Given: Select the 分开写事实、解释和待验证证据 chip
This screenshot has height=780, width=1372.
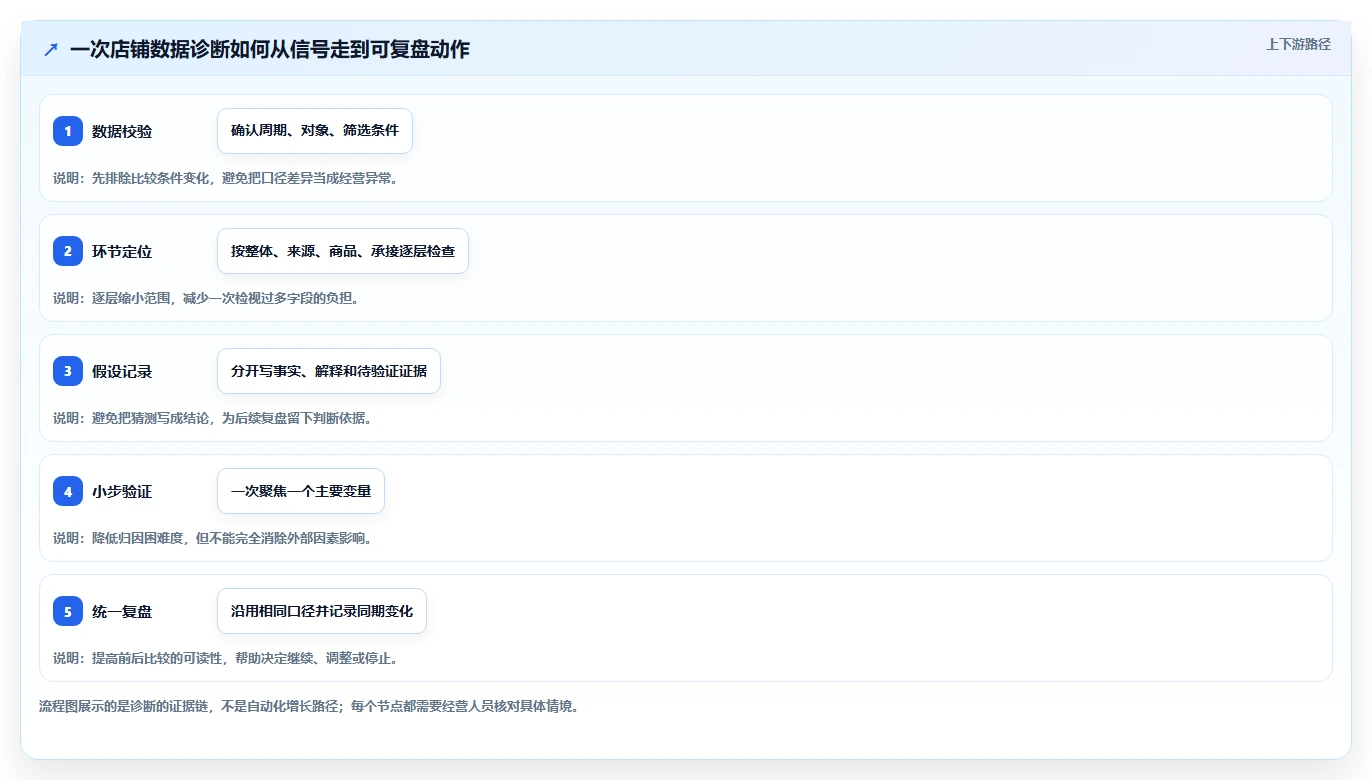Looking at the screenshot, I should 329,371.
